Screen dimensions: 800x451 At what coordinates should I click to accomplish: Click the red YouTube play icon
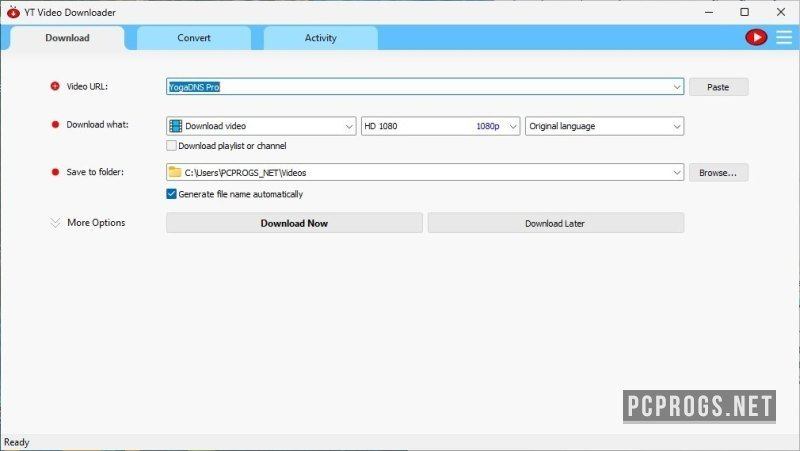point(756,37)
